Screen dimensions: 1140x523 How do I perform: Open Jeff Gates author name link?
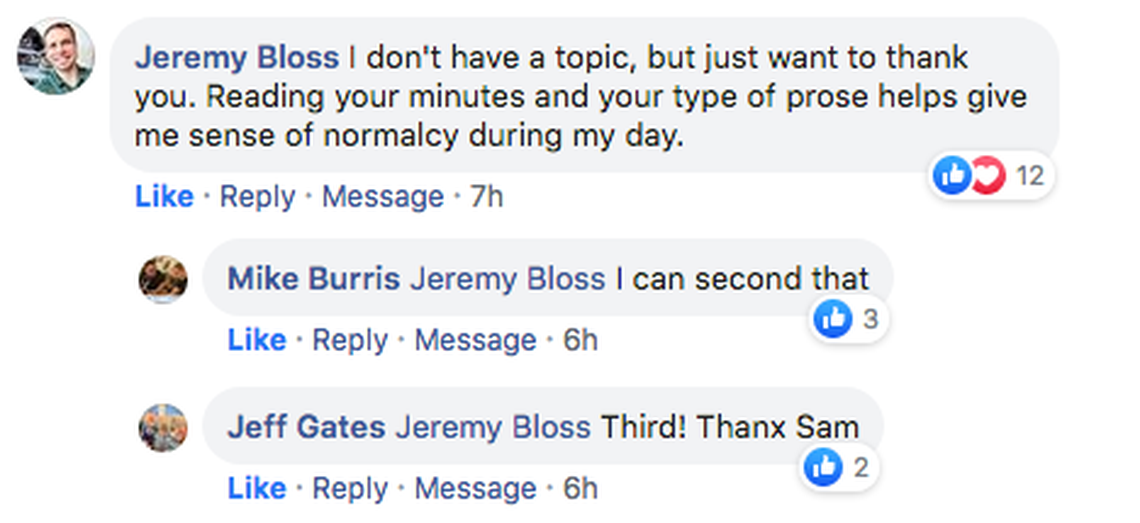tap(306, 427)
